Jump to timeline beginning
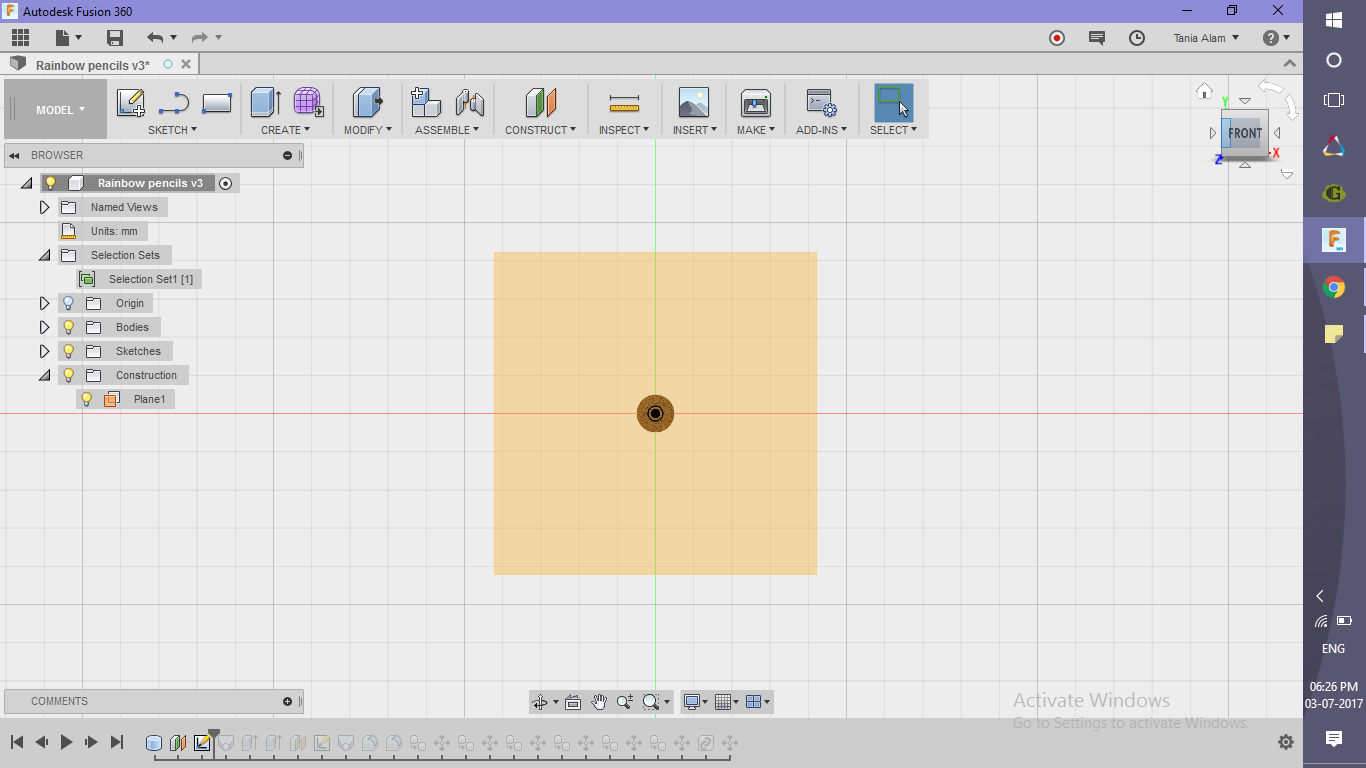 pyautogui.click(x=16, y=742)
